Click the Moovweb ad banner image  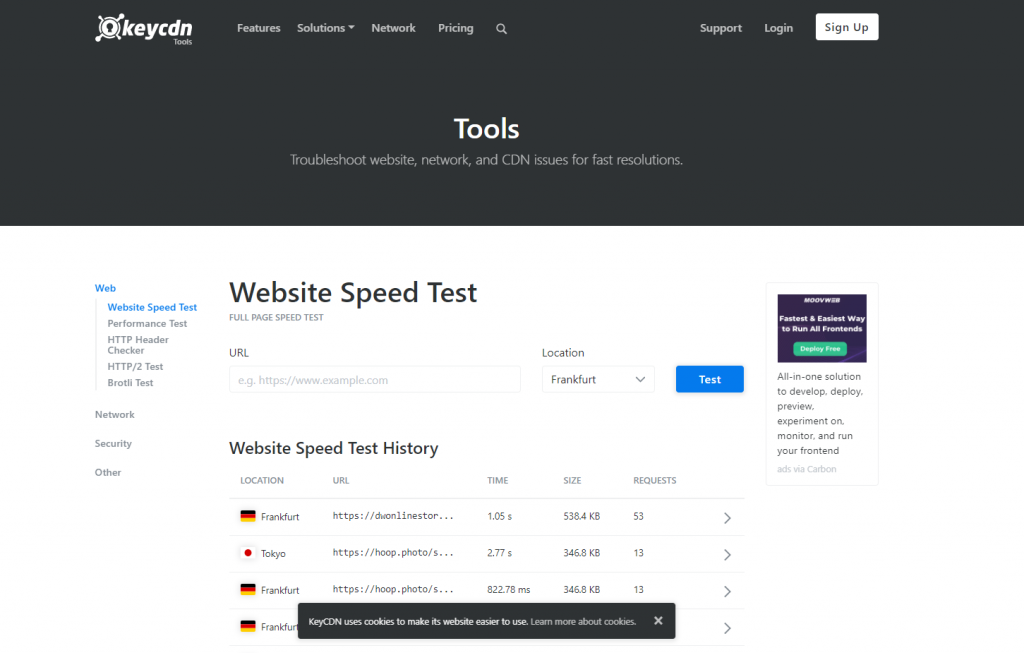coord(821,327)
